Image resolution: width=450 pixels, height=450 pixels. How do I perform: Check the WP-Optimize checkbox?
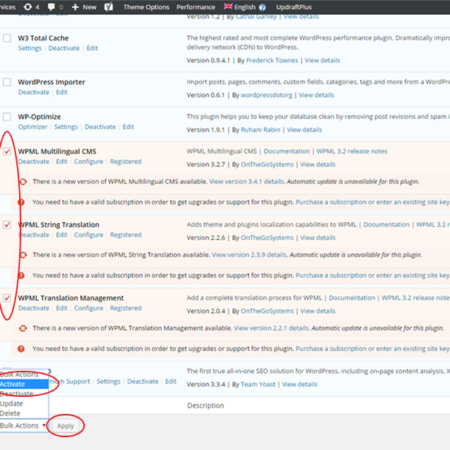tap(7, 117)
